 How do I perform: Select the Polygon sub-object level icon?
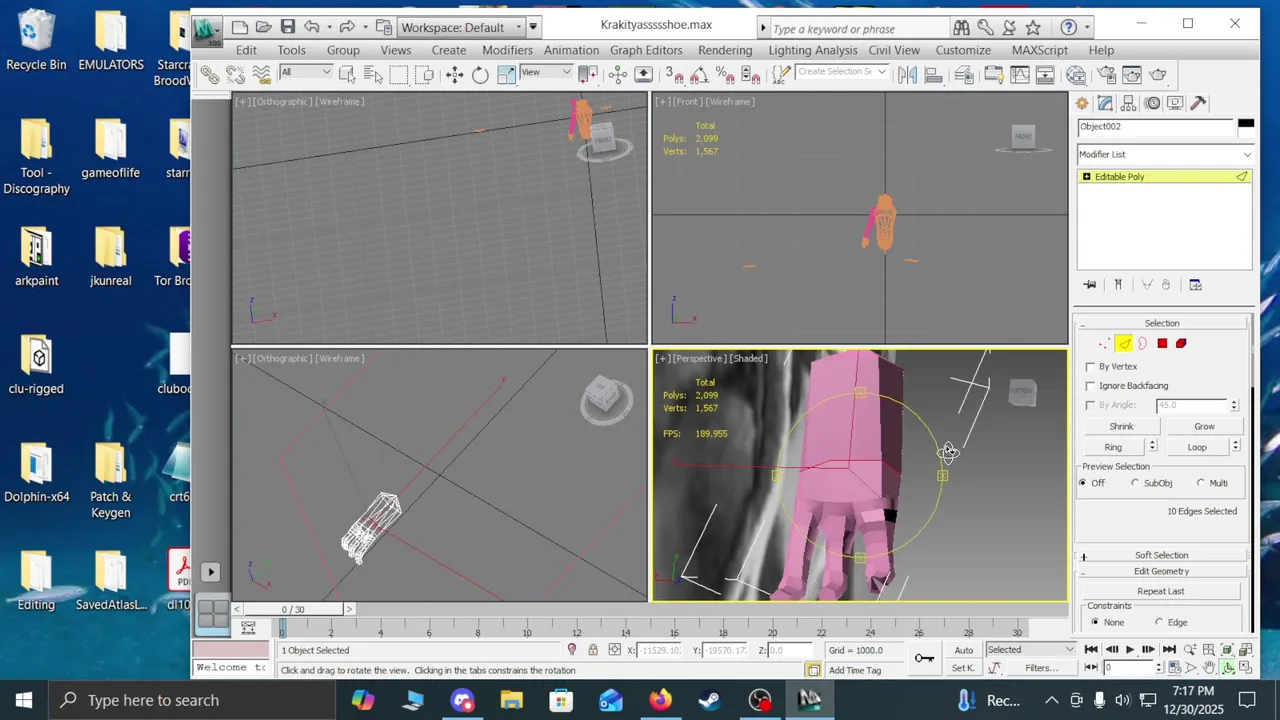(1162, 343)
